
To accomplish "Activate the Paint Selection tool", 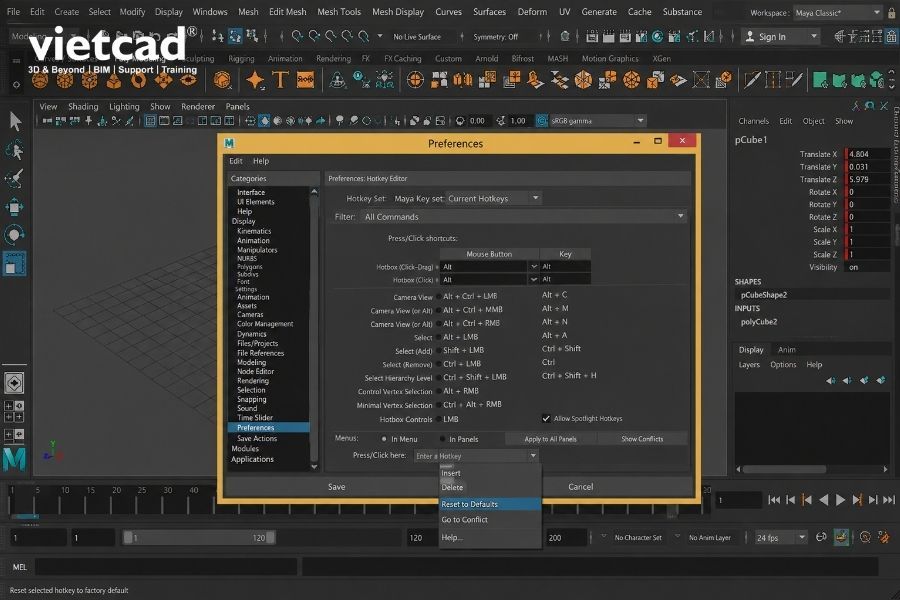I will tap(14, 179).
